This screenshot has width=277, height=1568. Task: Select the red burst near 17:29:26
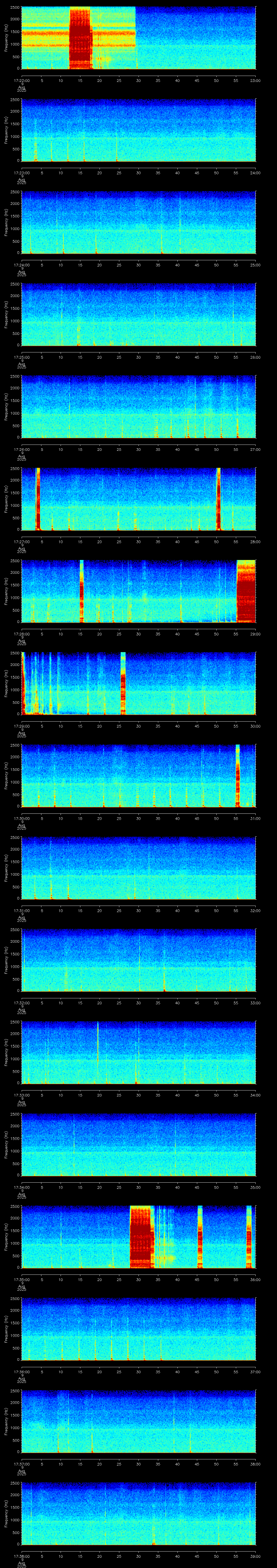click(x=123, y=683)
